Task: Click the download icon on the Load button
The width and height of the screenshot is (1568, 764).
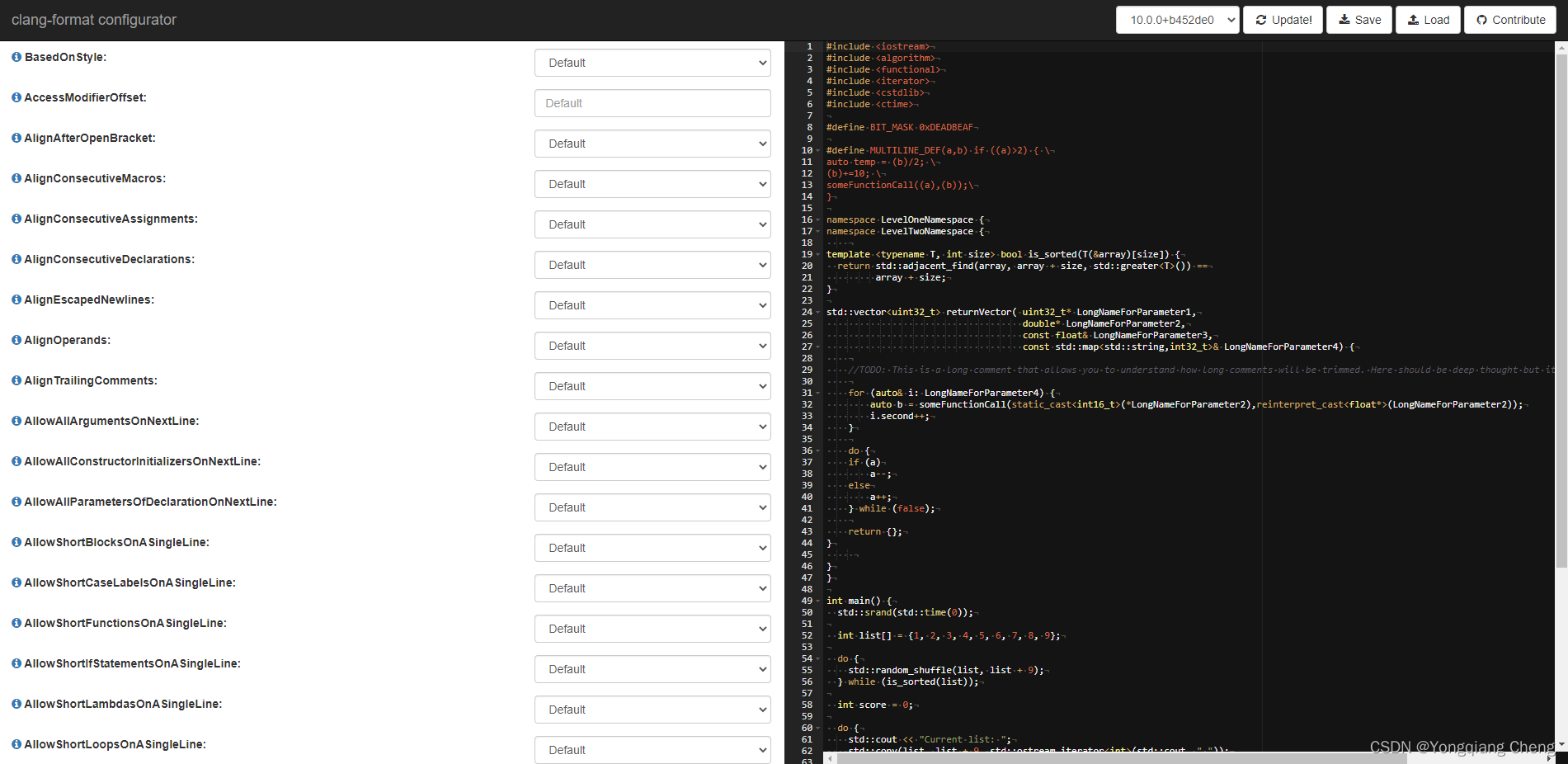Action: (x=1413, y=19)
